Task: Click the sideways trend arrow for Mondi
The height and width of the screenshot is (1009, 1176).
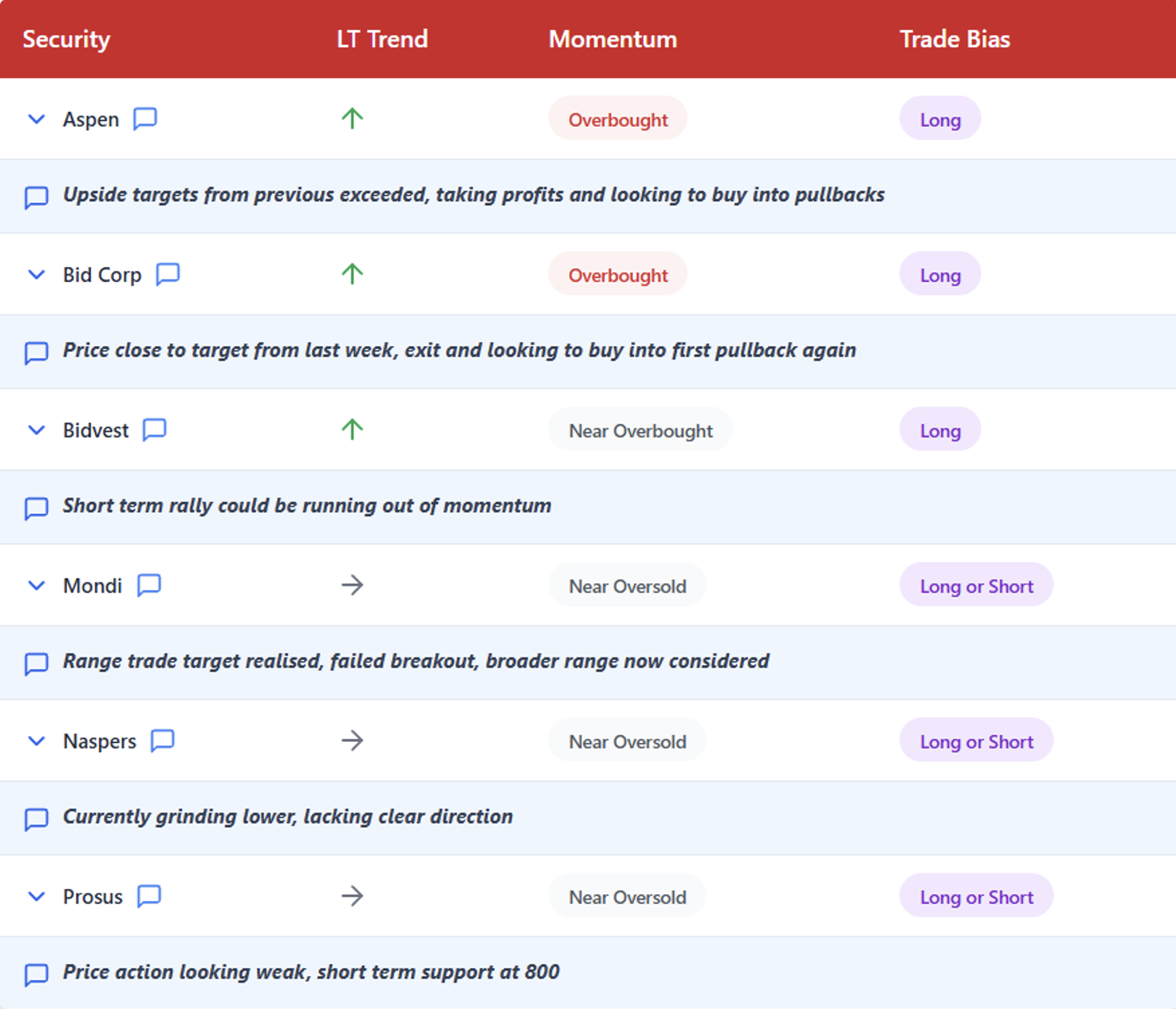Action: (352, 585)
